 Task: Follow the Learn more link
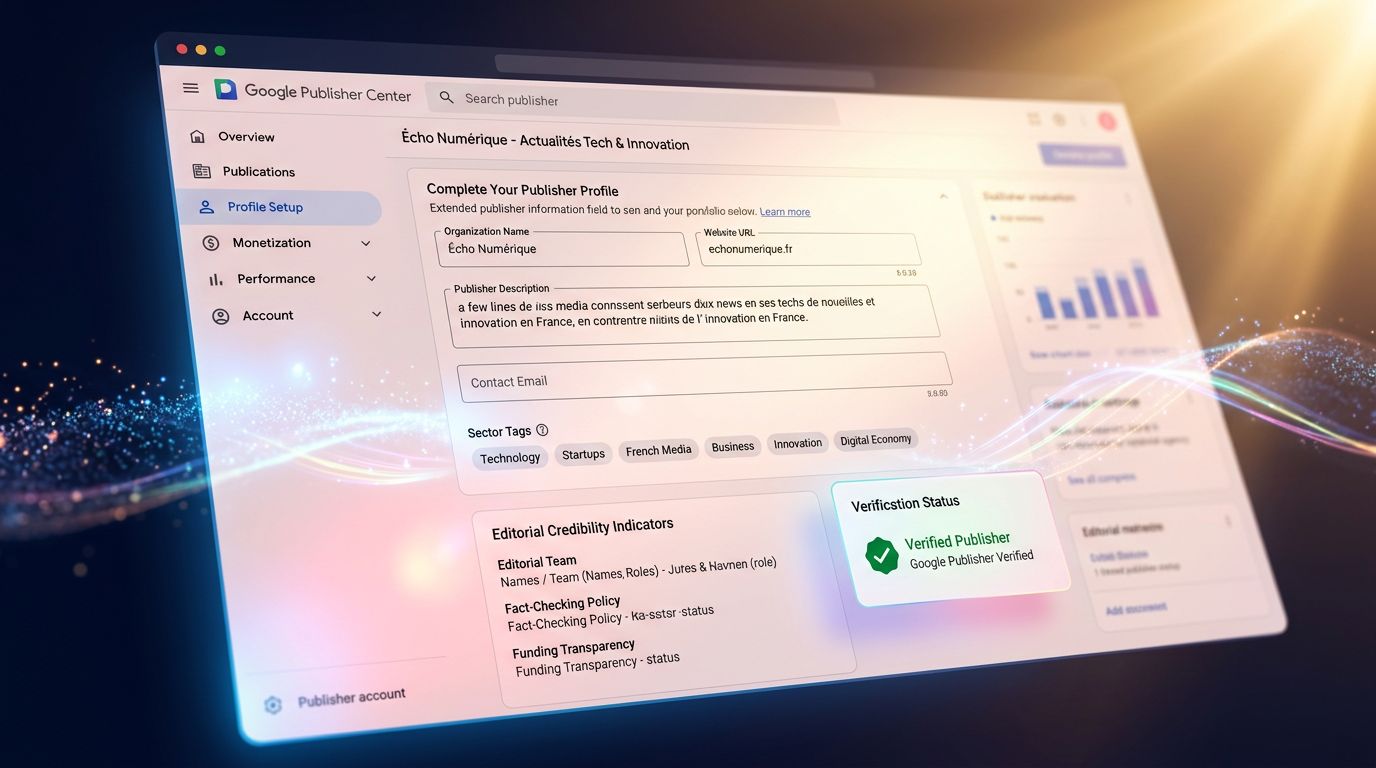click(x=785, y=212)
